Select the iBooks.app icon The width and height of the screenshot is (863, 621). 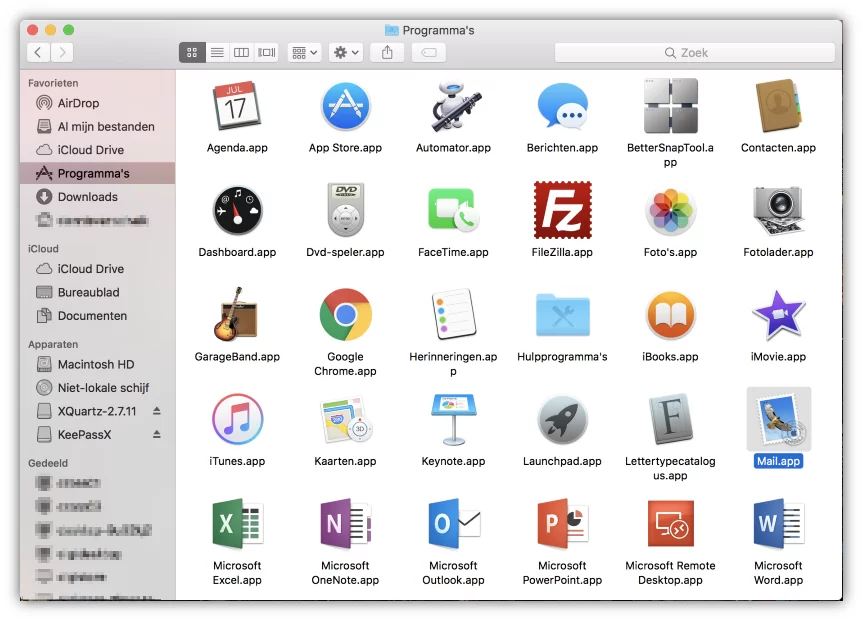(670, 314)
